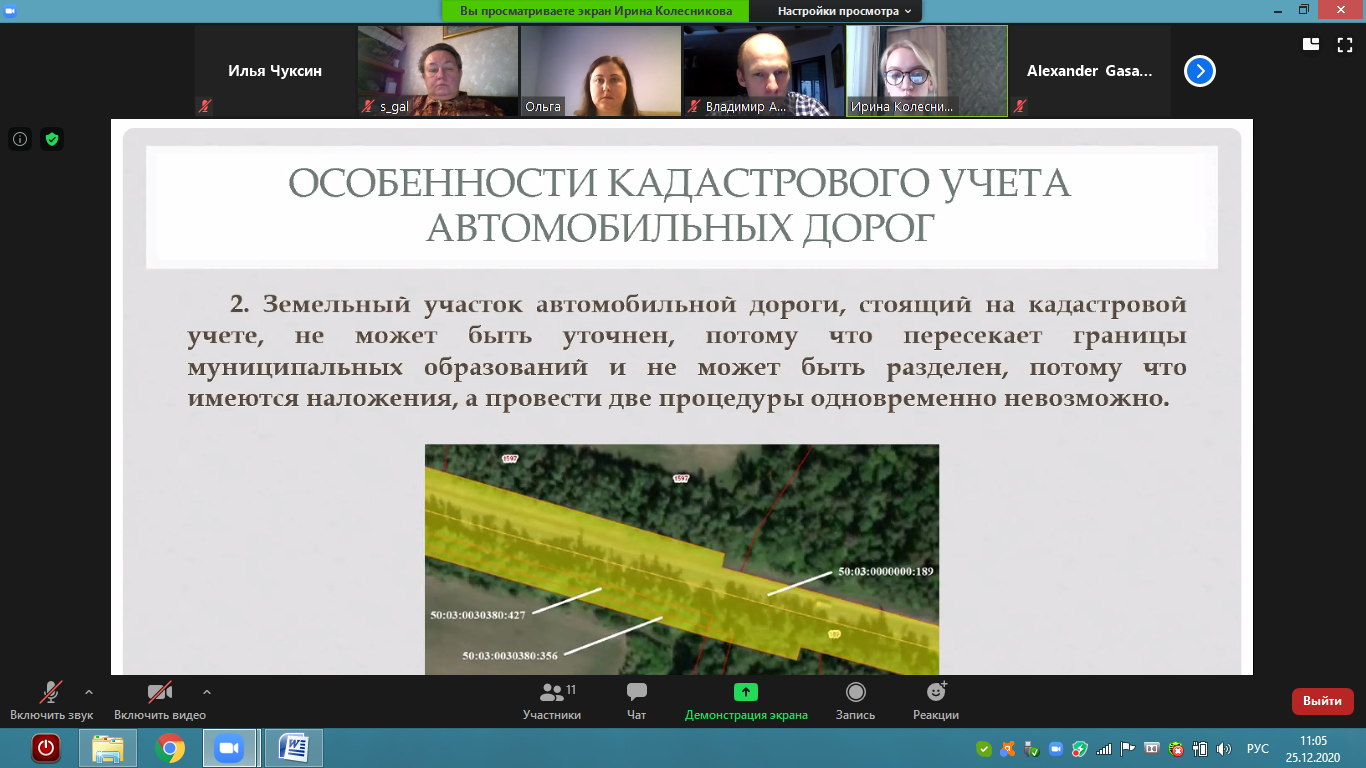Screen dimensions: 1366x768
Task: Click the Zoom icon in title bar
Action: coord(9,9)
